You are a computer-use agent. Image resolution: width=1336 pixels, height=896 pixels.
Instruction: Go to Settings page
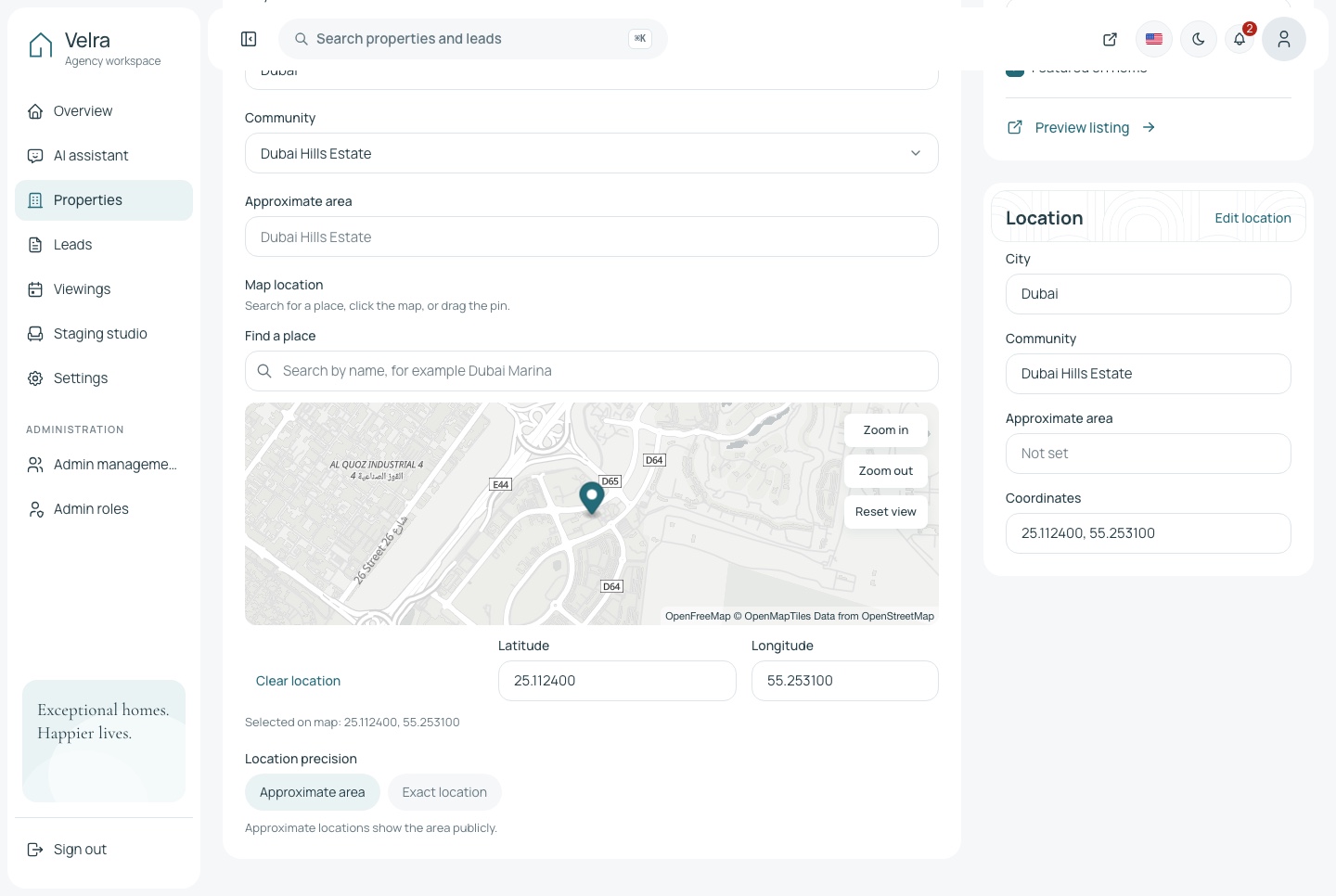[104, 378]
